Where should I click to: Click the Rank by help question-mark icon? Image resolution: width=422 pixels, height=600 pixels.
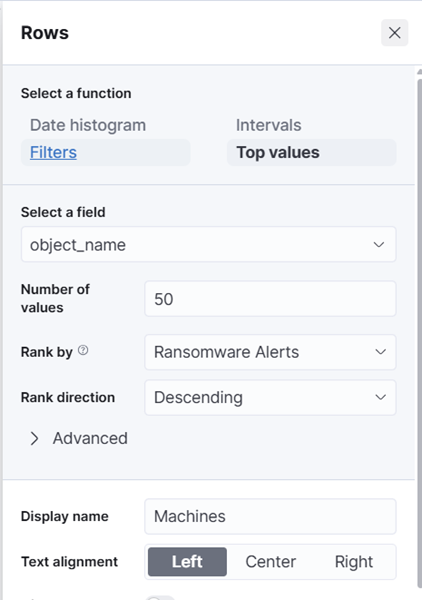[x=83, y=350]
